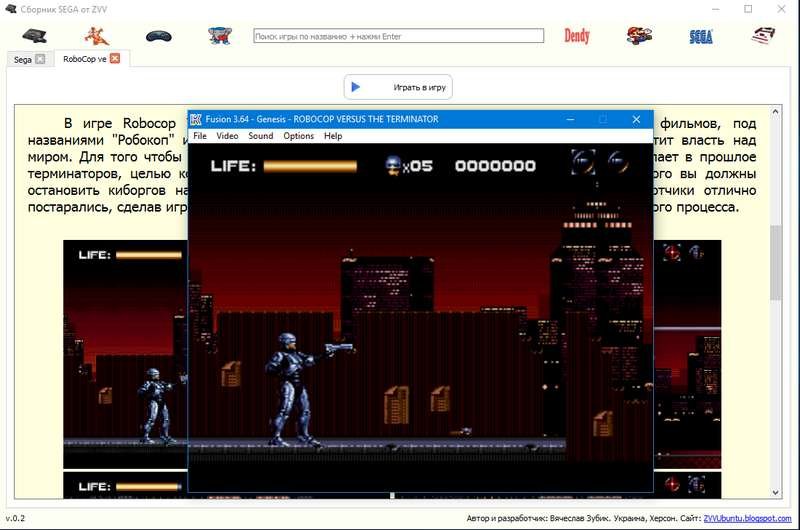
Task: Open the Video menu in Fusion
Action: [x=227, y=136]
